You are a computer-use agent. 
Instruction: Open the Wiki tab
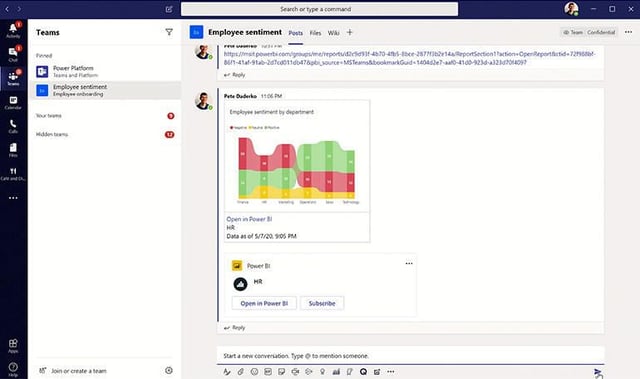(x=333, y=33)
